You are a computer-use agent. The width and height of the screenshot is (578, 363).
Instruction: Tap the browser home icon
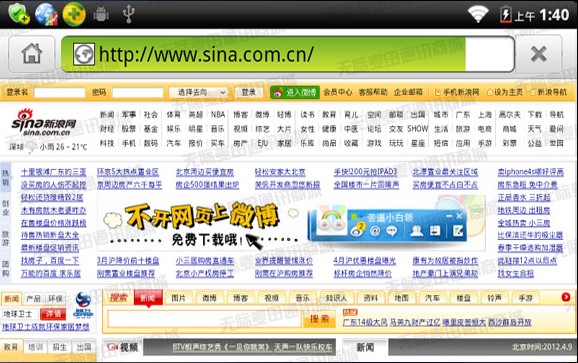tap(32, 54)
